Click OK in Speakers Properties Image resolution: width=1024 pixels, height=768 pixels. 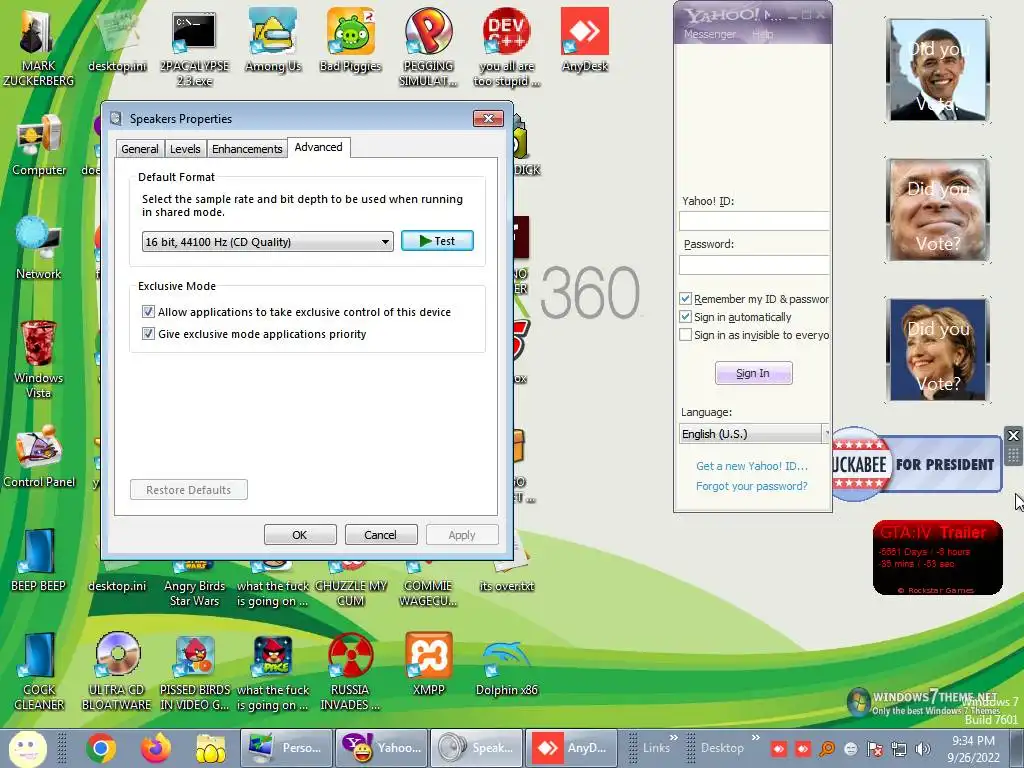(x=300, y=535)
